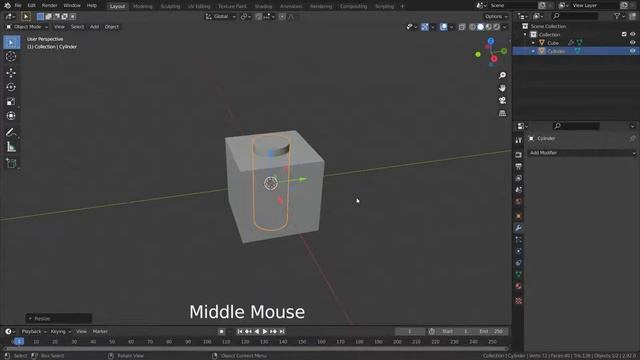Image resolution: width=640 pixels, height=360 pixels.
Task: Switch to the Modeling workspace tab
Action: [x=142, y=7]
